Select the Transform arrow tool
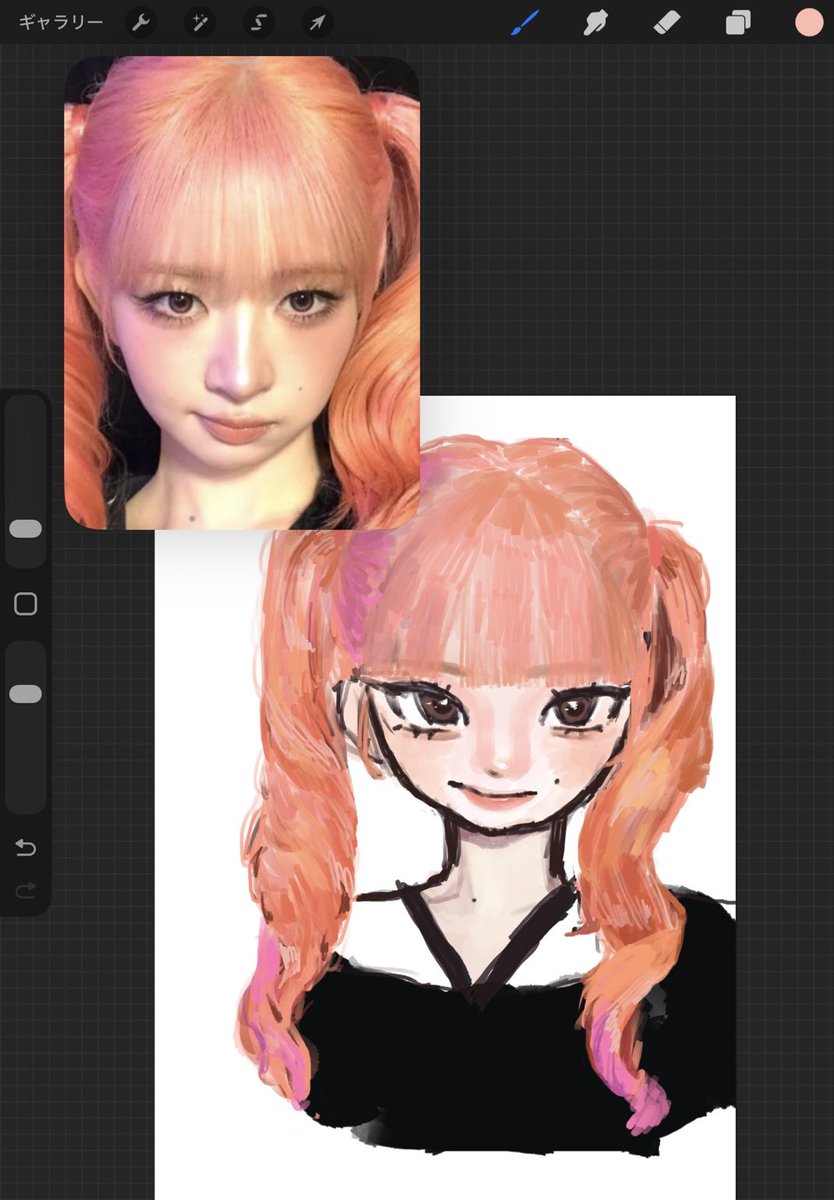Screen dimensions: 834x1200 317,22
